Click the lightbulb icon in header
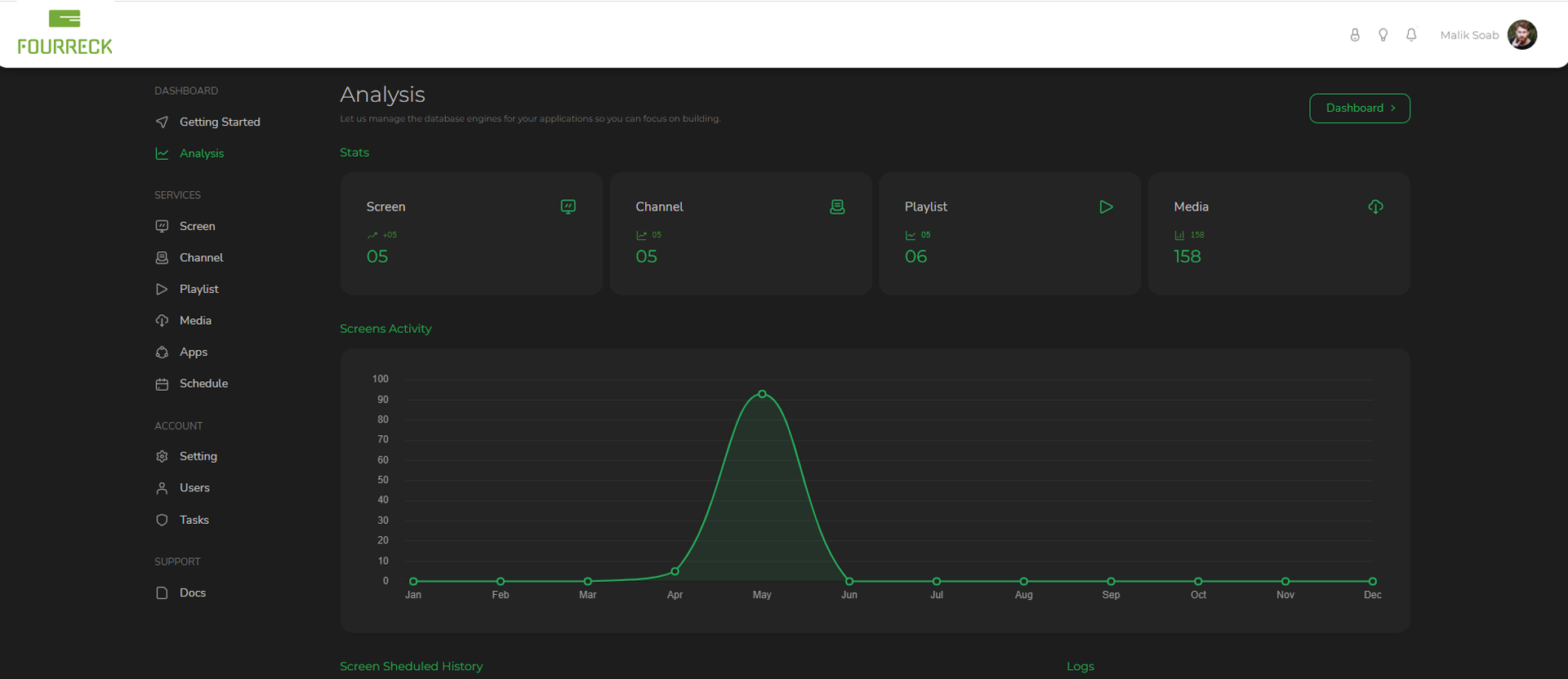1568x679 pixels. coord(1383,35)
